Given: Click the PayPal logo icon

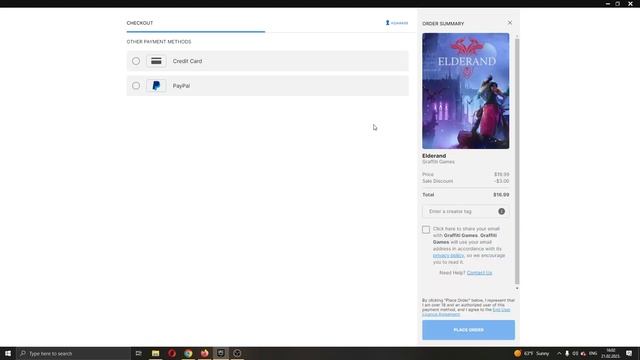Looking at the screenshot, I should 156,86.
